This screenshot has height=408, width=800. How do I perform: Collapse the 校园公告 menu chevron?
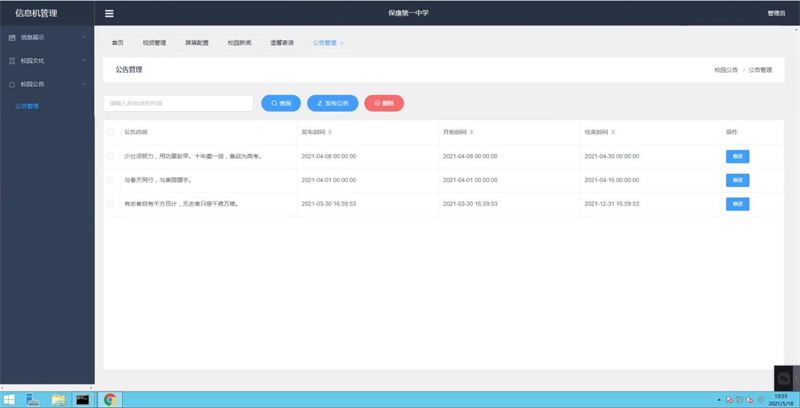pyautogui.click(x=84, y=84)
